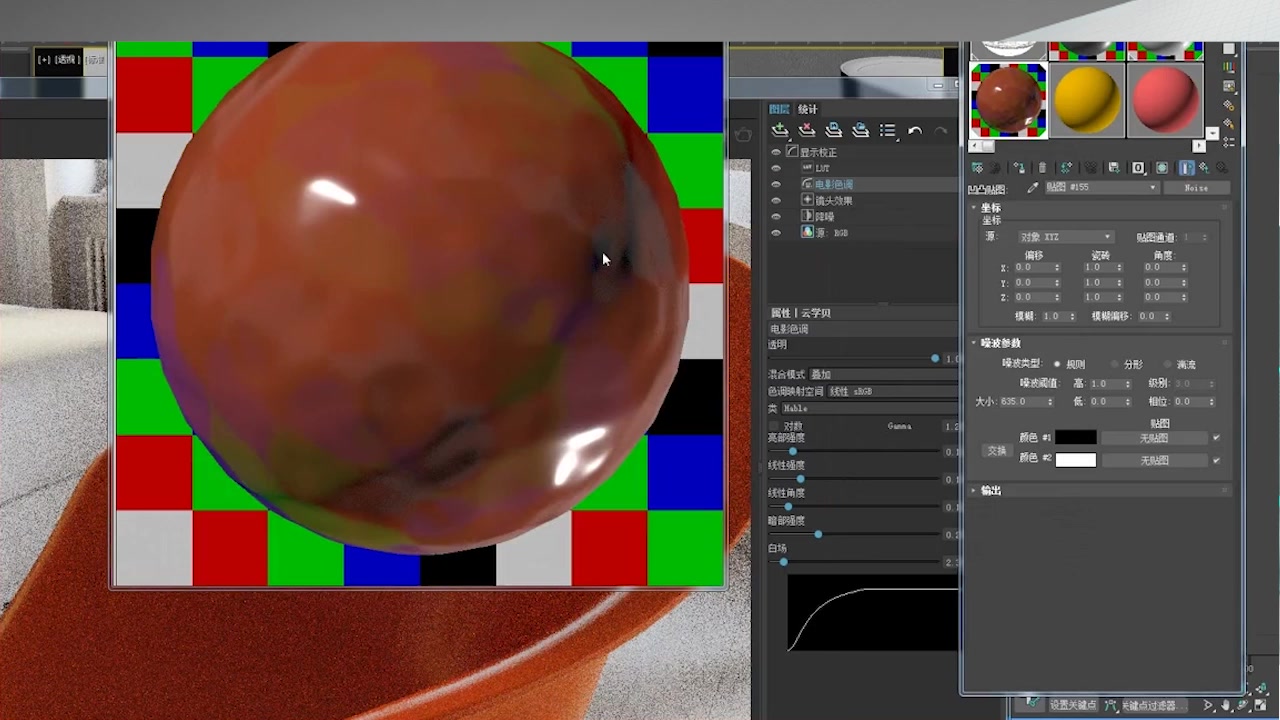Image resolution: width=1280 pixels, height=720 pixels.
Task: Enable the 对数 checkbox
Action: click(774, 426)
